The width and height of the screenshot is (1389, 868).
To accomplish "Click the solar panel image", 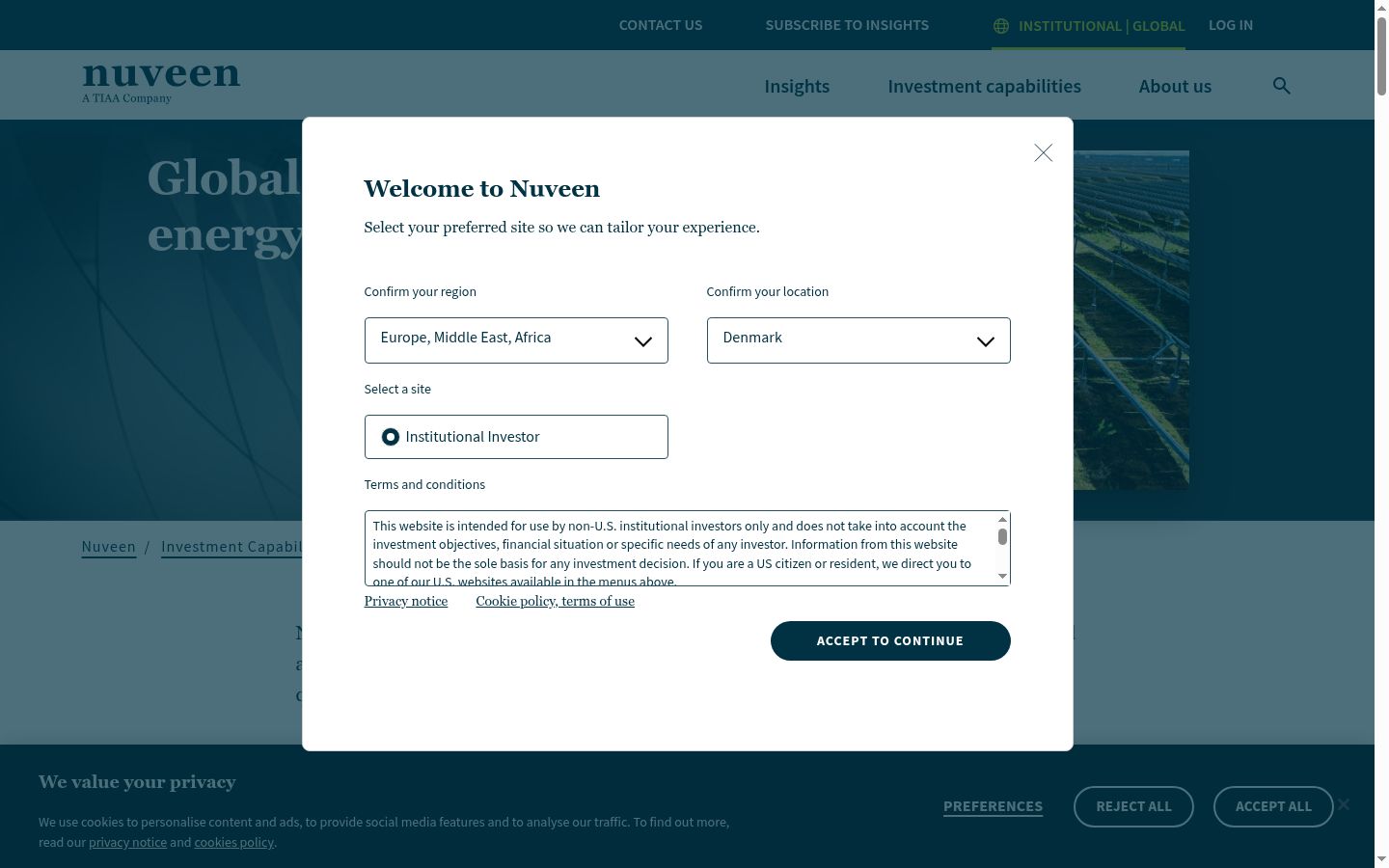I will tap(1130, 319).
